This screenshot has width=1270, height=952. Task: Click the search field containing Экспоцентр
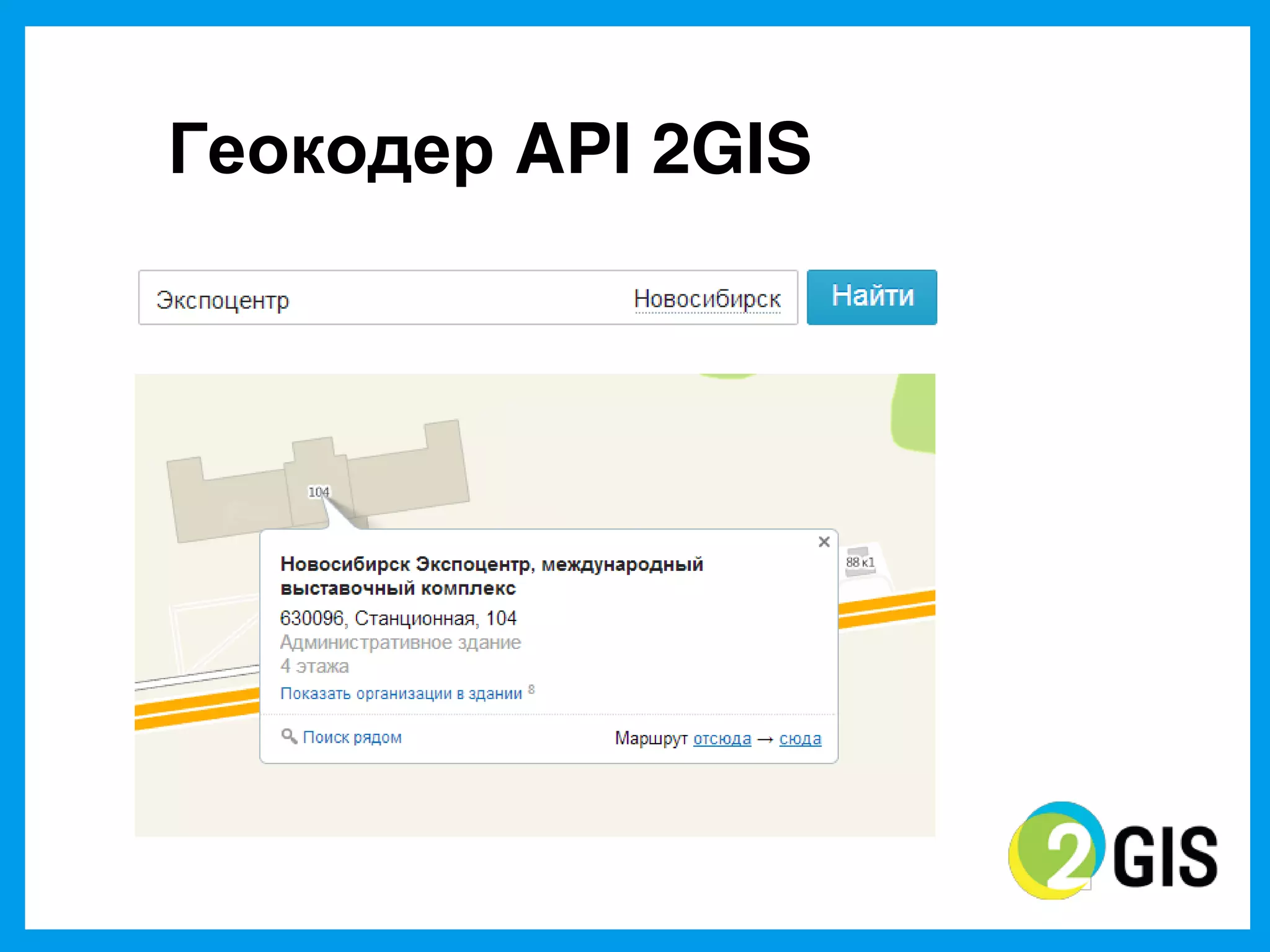point(468,297)
